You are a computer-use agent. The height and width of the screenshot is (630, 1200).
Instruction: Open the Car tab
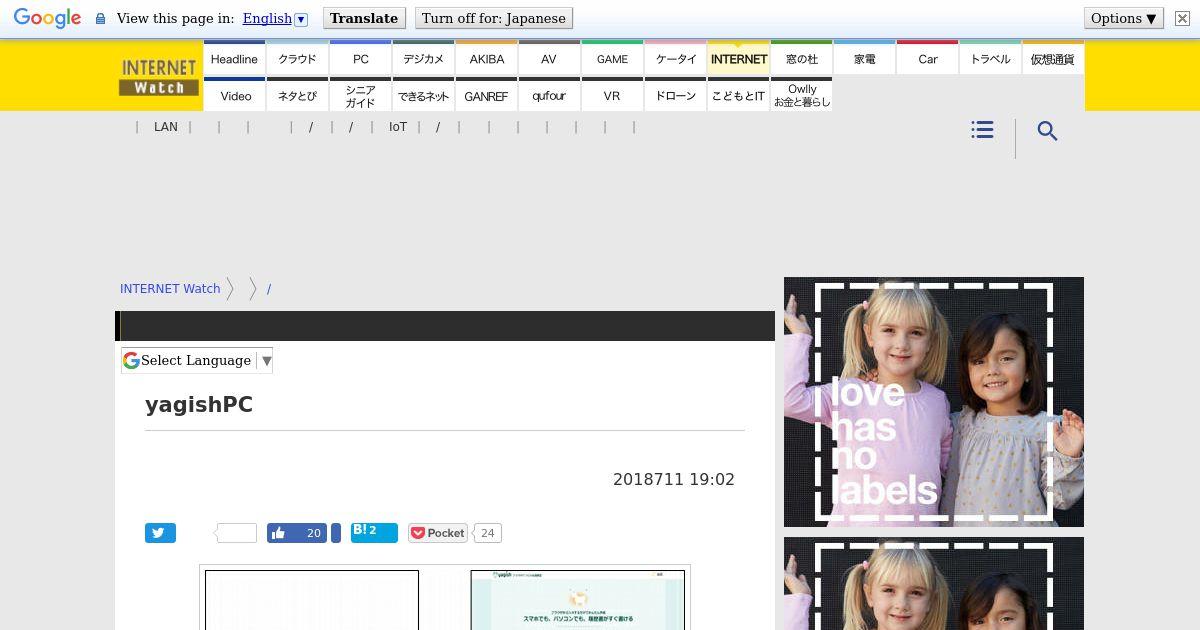point(927,58)
